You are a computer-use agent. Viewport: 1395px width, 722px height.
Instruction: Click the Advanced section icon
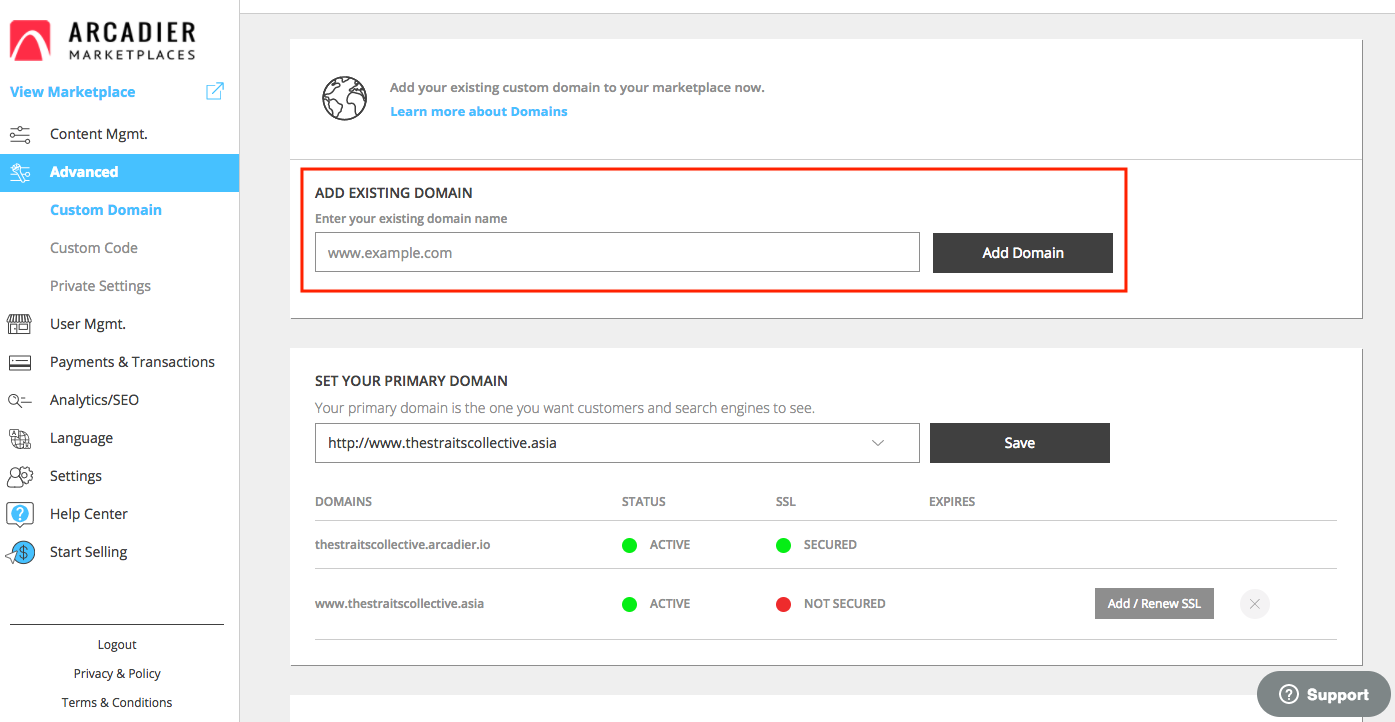20,172
